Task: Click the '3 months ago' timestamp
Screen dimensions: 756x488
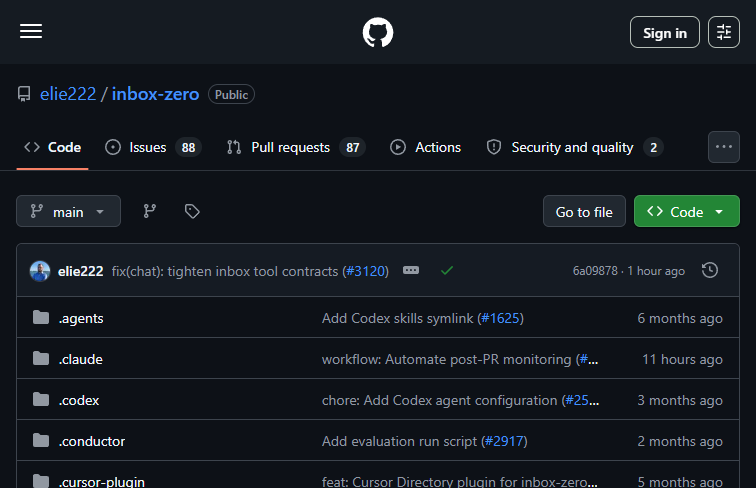Action: pyautogui.click(x=680, y=400)
